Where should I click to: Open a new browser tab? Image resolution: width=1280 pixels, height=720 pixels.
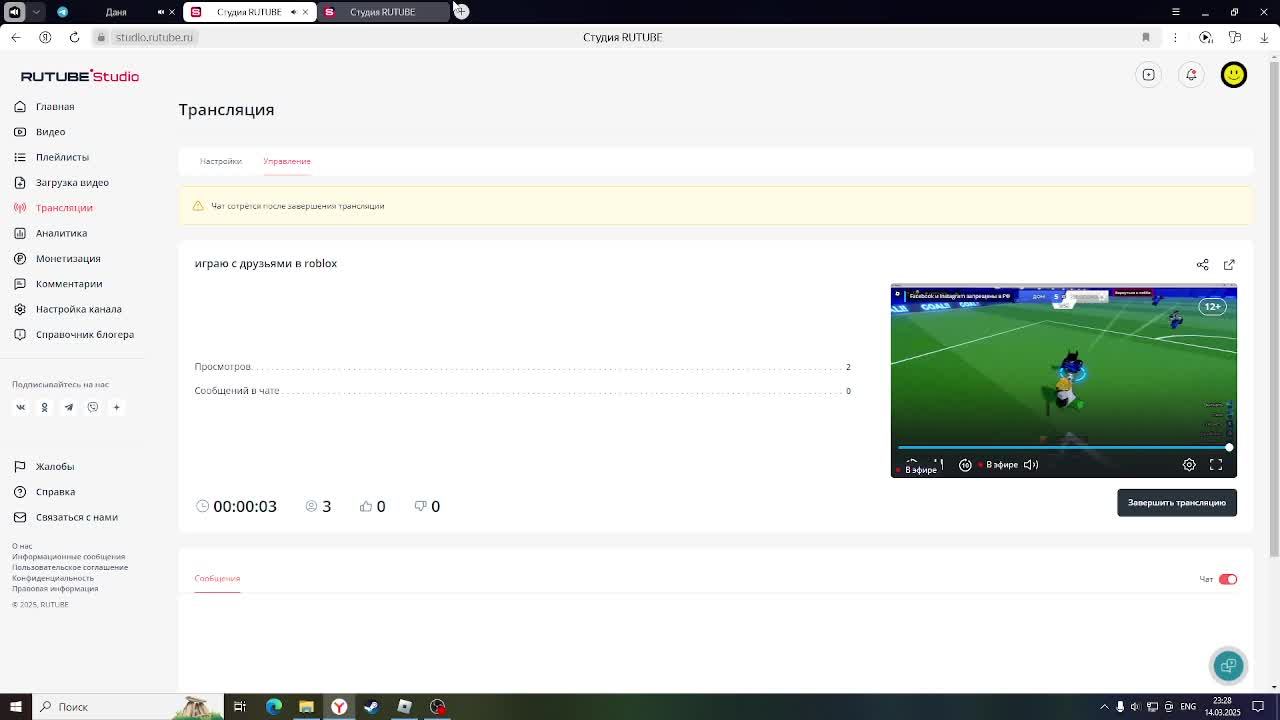click(x=461, y=11)
